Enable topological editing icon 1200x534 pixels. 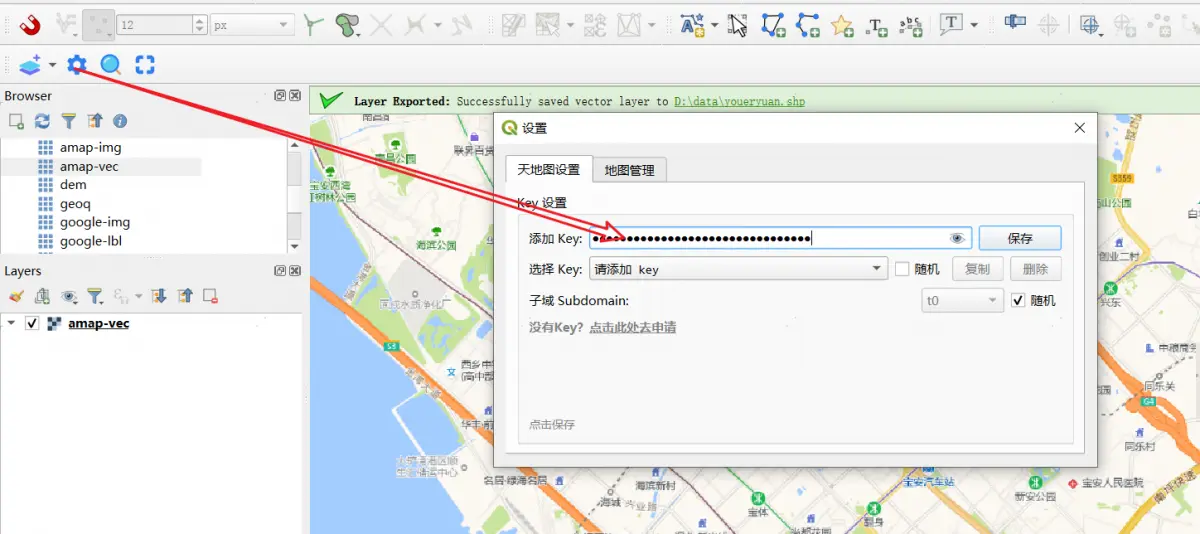coord(314,24)
